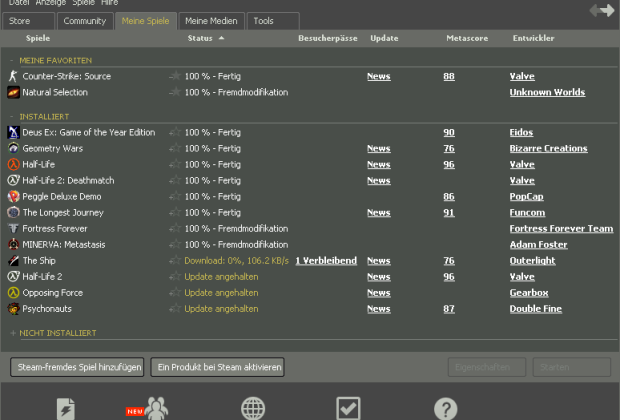Click the question mark help icon
The image size is (620, 420).
[446, 409]
